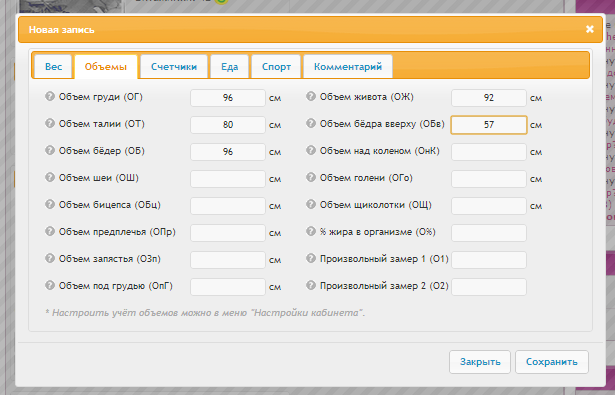
Task: Click the empty Объем щиколотки input field
Action: (489, 206)
